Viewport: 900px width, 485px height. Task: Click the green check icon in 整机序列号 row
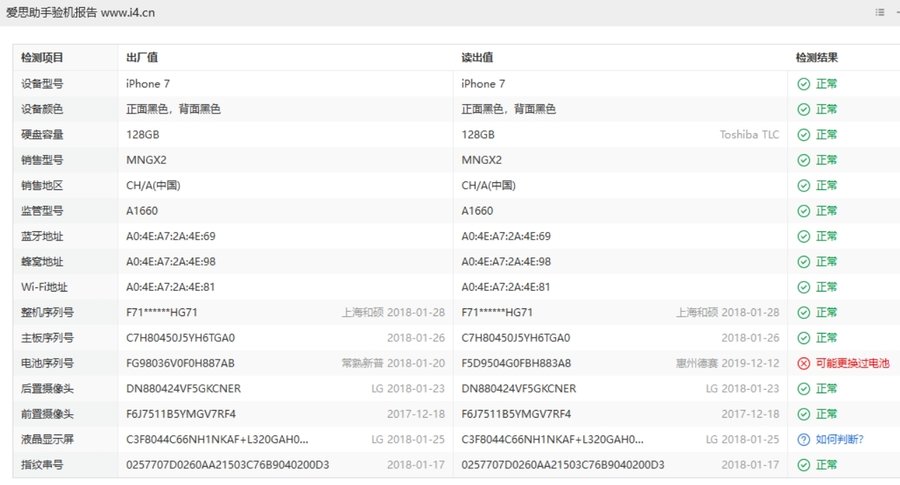click(x=804, y=313)
